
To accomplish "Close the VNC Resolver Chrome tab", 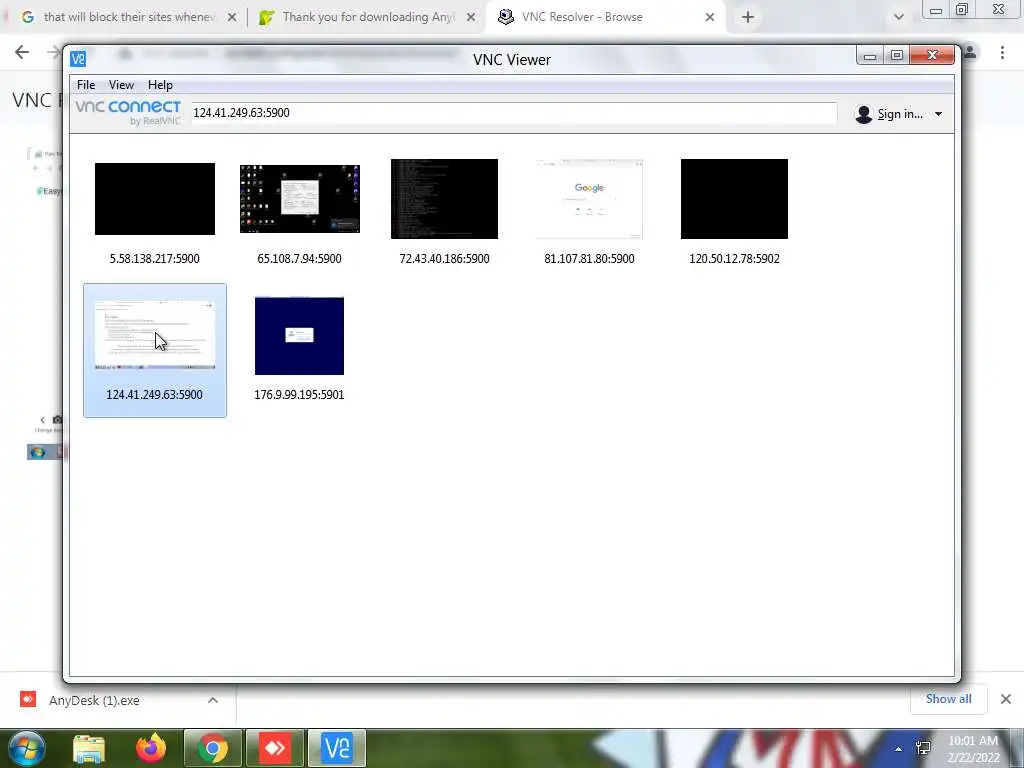I will 710,17.
